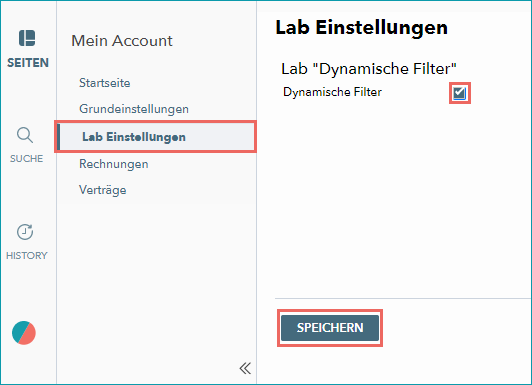Click the Suche magnifying glass icon
The image size is (532, 385).
25,135
